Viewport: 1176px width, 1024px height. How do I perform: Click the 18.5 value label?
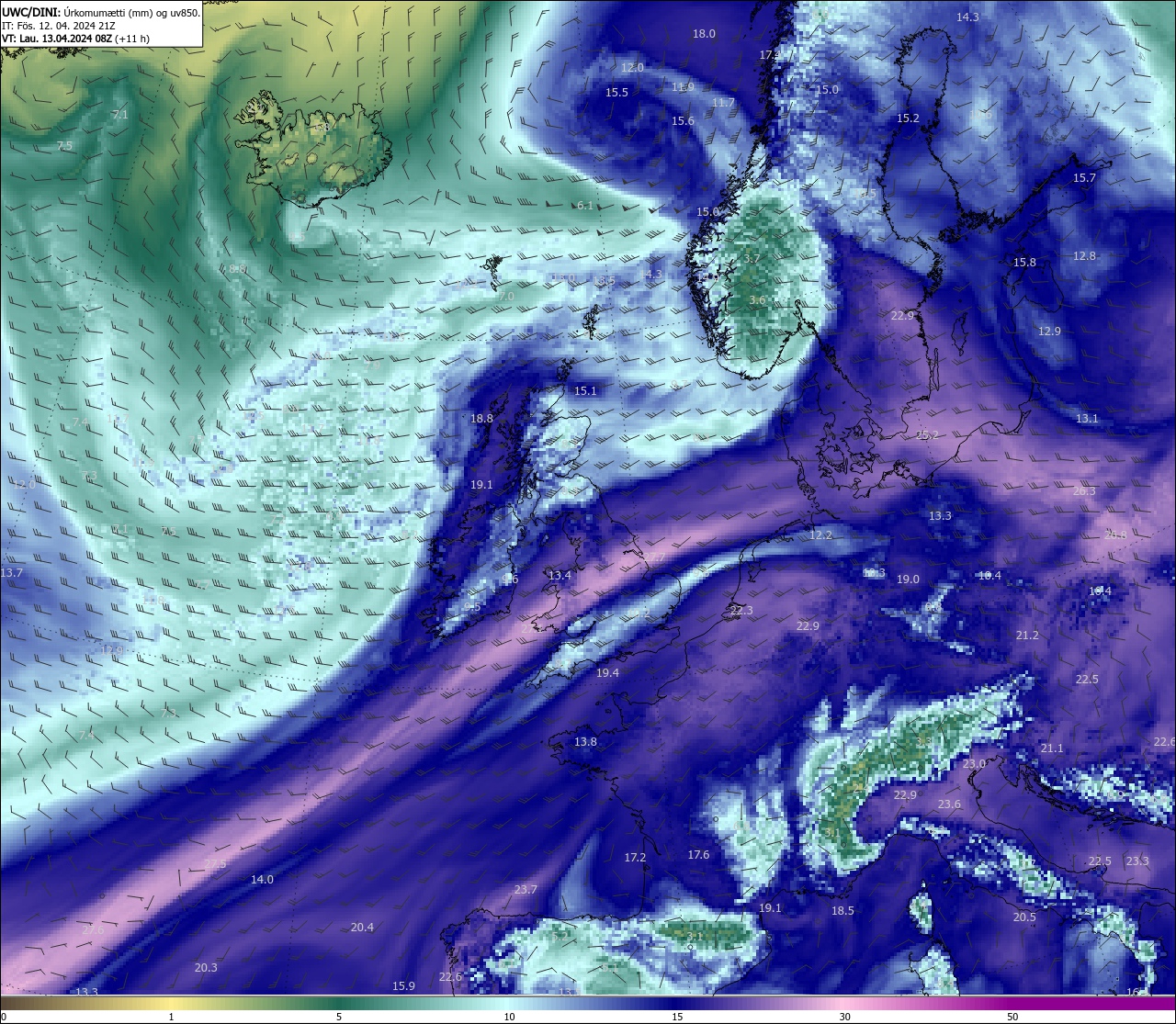tap(842, 911)
